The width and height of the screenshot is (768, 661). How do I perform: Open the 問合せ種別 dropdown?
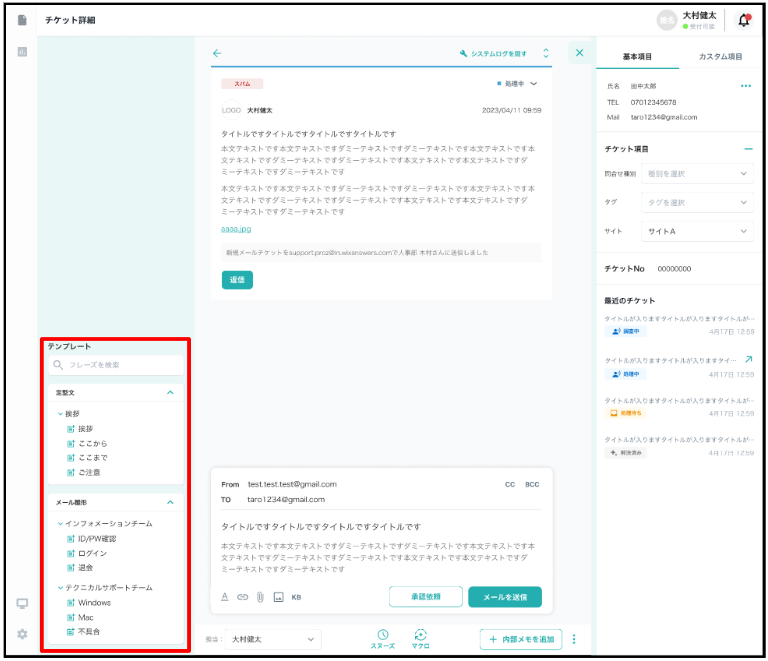696,174
